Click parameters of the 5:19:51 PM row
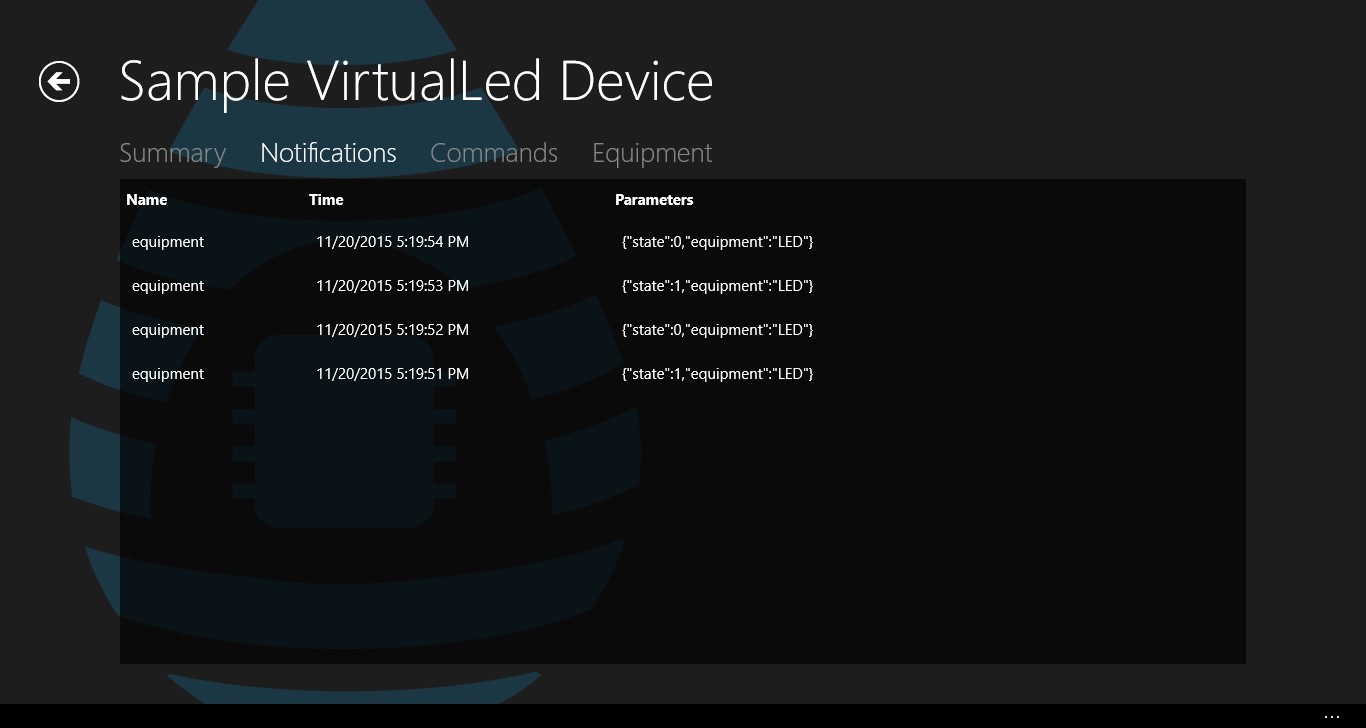 (717, 374)
